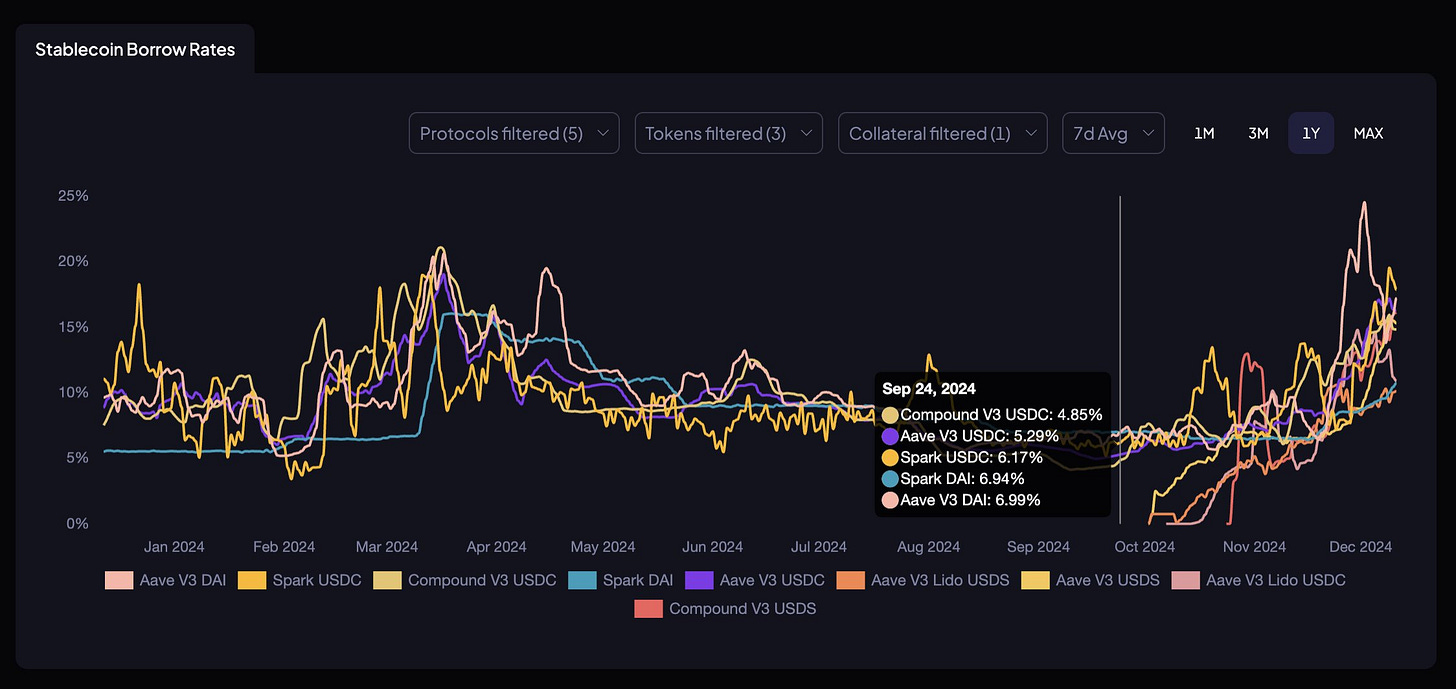Click the 5% y-axis label
This screenshot has height=689, width=1456.
(76, 458)
